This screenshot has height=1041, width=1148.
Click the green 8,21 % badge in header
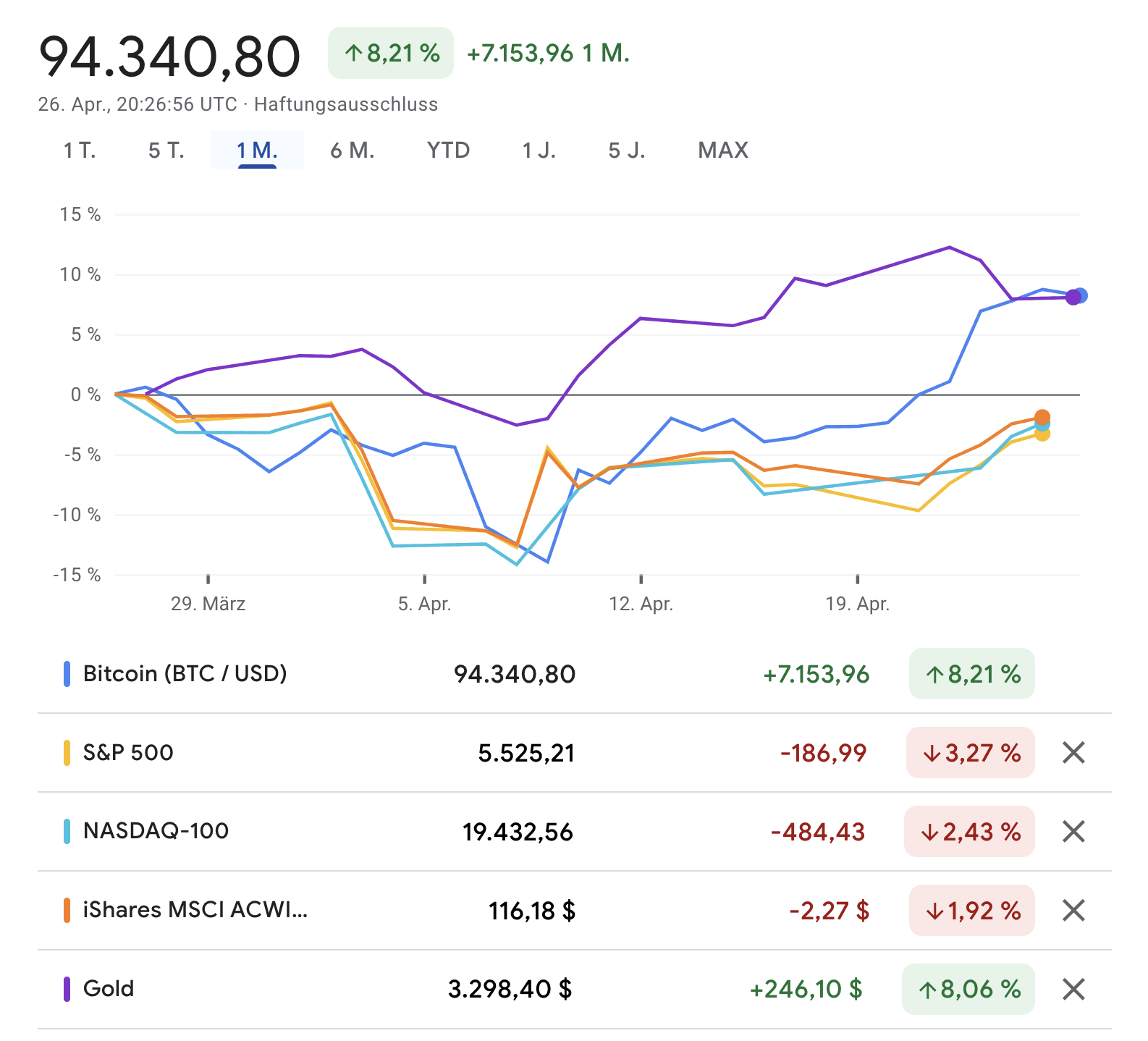[x=391, y=53]
